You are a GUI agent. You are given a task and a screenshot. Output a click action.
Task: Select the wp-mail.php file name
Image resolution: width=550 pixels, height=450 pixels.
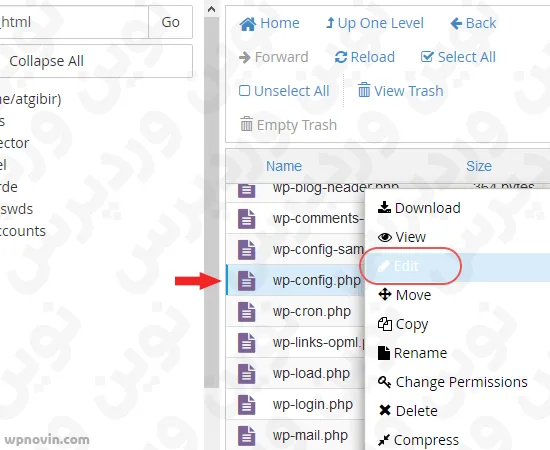[x=310, y=435]
